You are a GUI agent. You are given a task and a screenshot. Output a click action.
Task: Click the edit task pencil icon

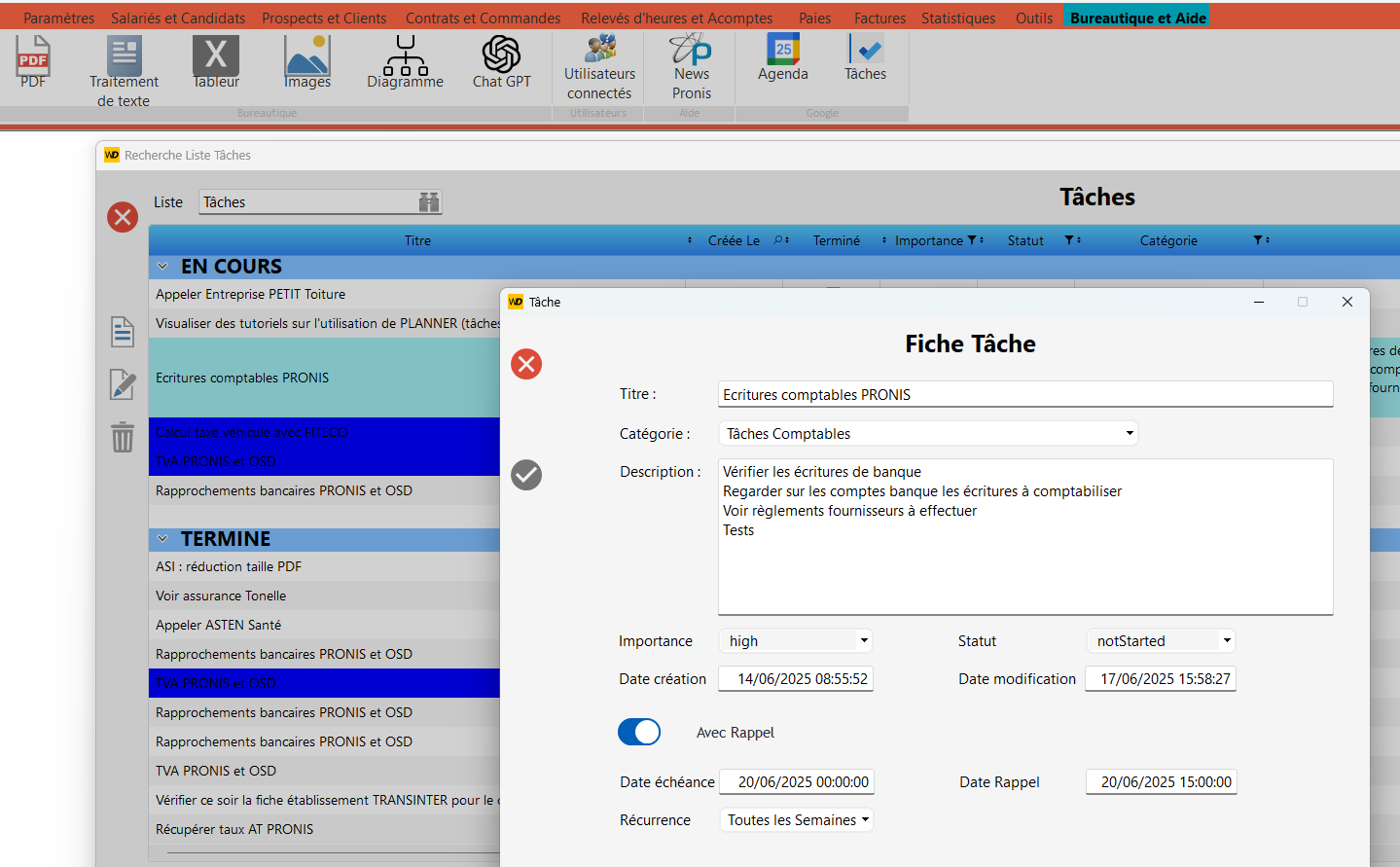click(123, 384)
